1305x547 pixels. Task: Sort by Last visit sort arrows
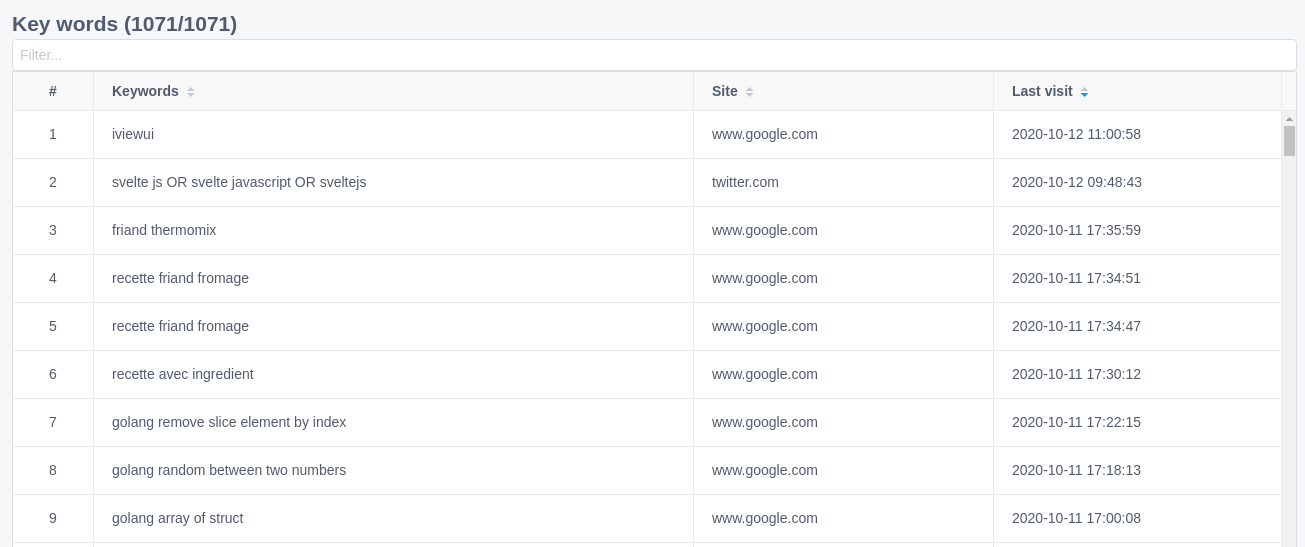1084,92
